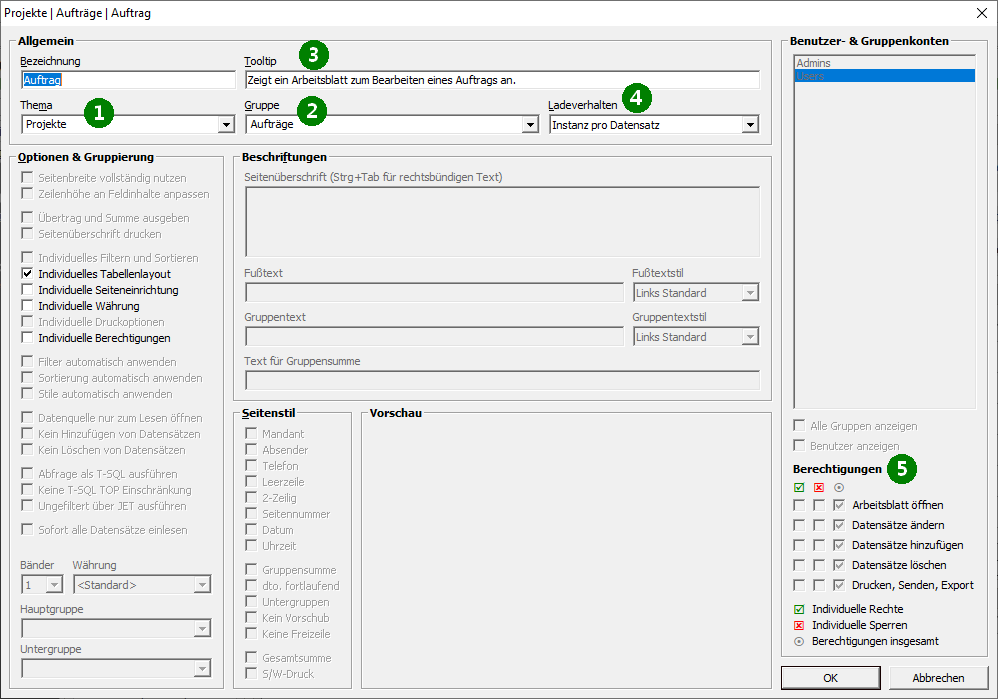Screen dimensions: 998x699
Task: Click into the Tooltip text field
Action: pos(500,80)
